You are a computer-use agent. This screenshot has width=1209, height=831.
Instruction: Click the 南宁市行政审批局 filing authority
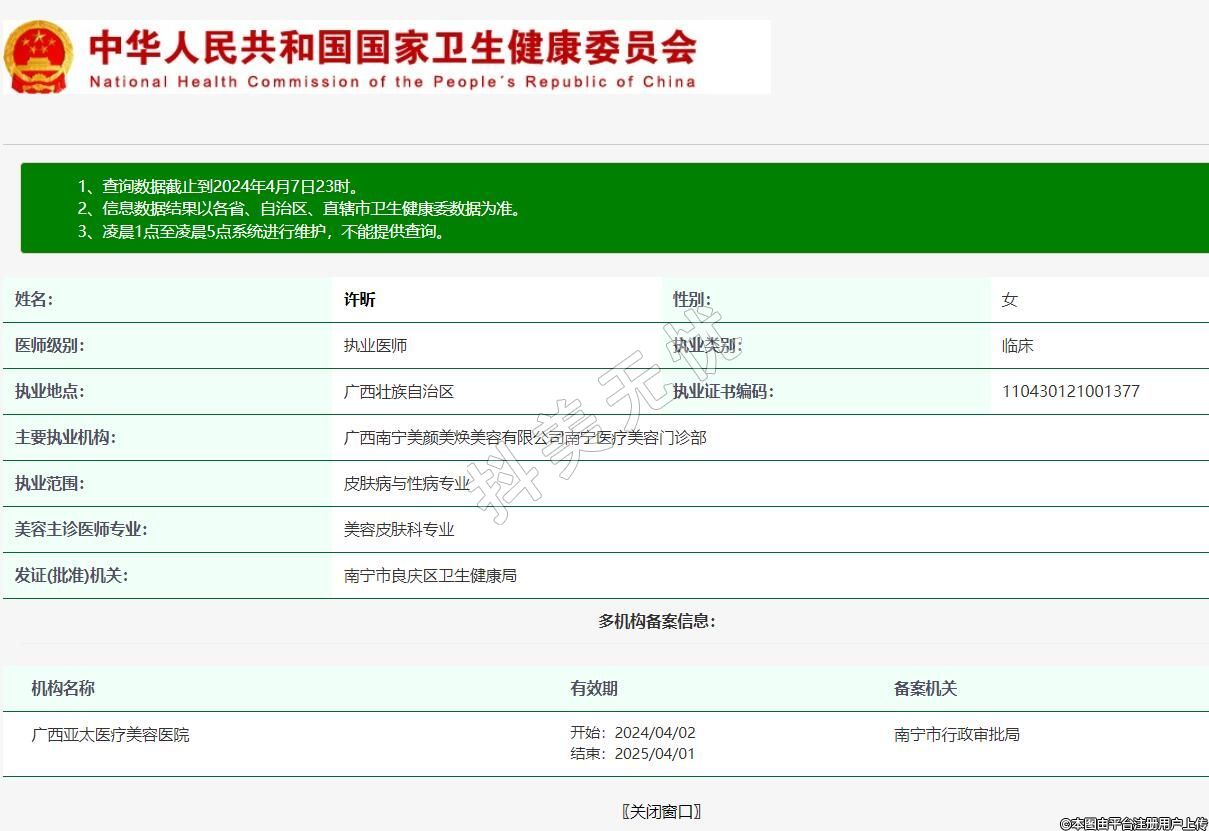pyautogui.click(x=957, y=735)
